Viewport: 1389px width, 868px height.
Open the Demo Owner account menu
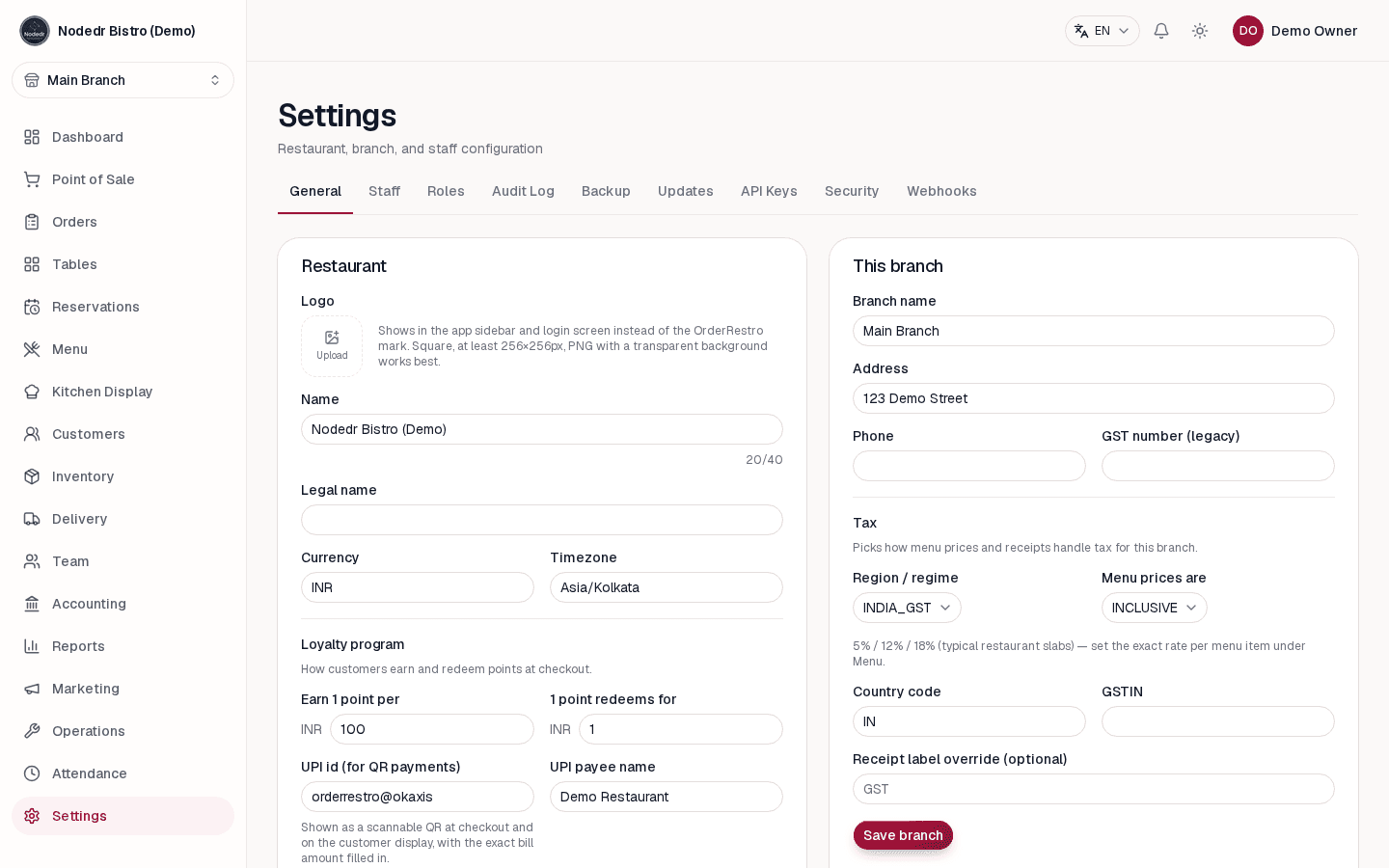coord(1294,31)
